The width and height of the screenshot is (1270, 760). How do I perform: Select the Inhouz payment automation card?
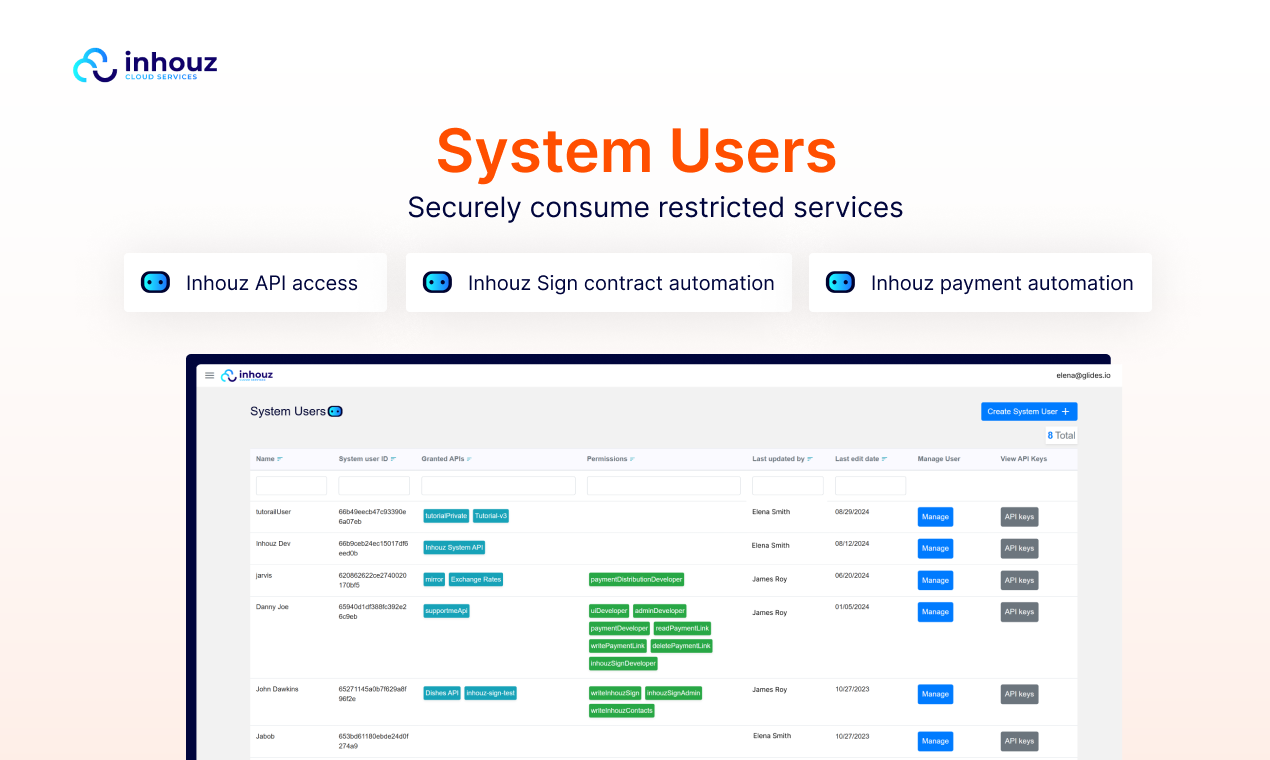(x=980, y=282)
